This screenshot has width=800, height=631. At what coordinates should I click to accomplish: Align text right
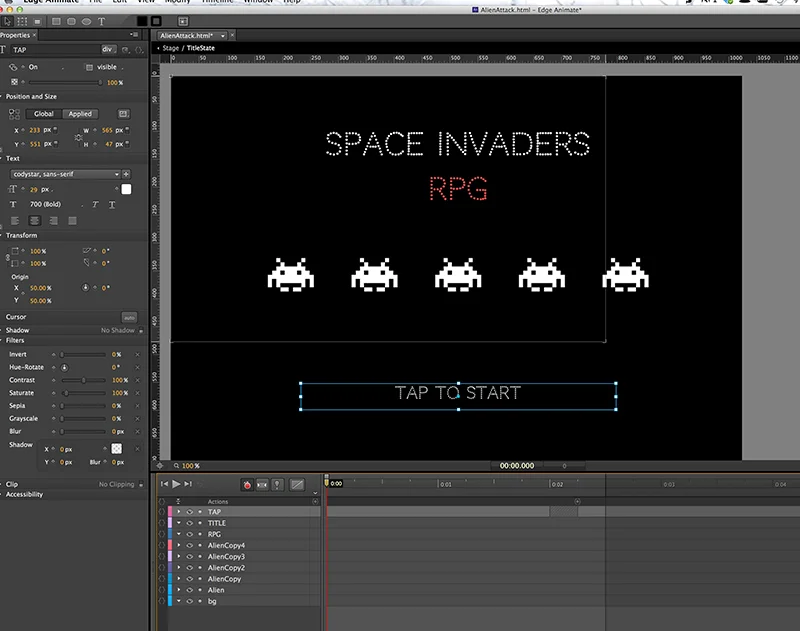click(x=54, y=220)
